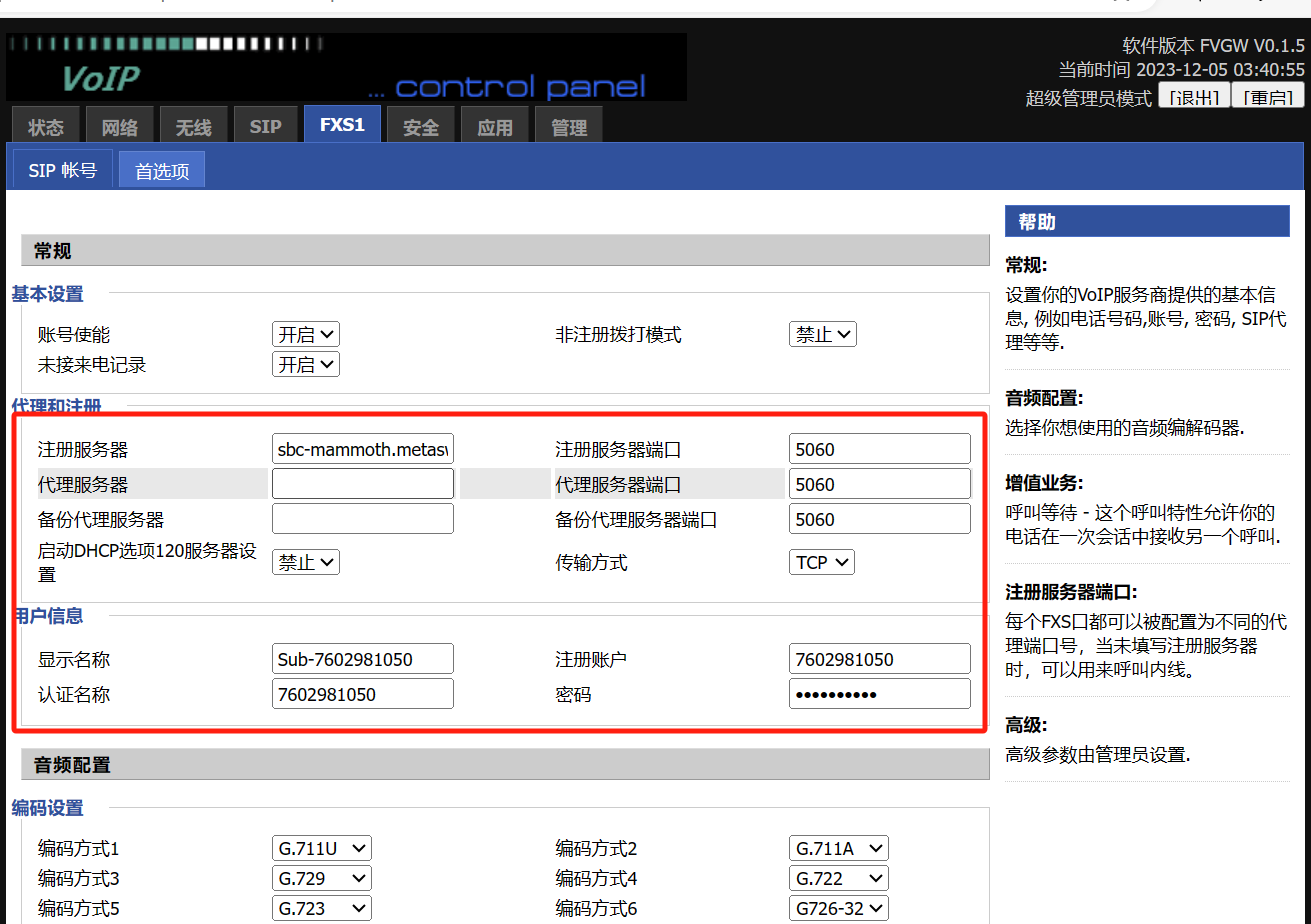The width and height of the screenshot is (1311, 924).
Task: Click the 注册服务器 input field
Action: 362,449
